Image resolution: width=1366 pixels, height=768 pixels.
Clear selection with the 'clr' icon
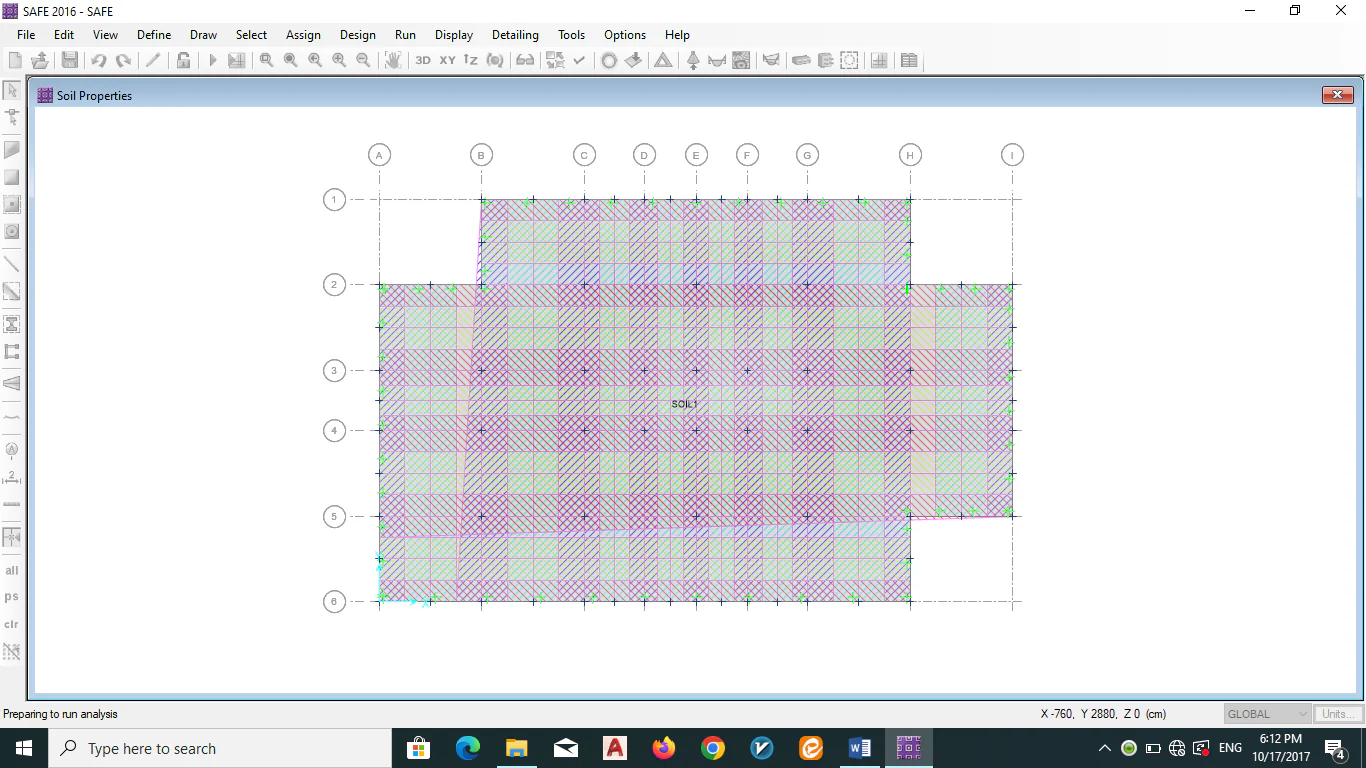coord(12,624)
